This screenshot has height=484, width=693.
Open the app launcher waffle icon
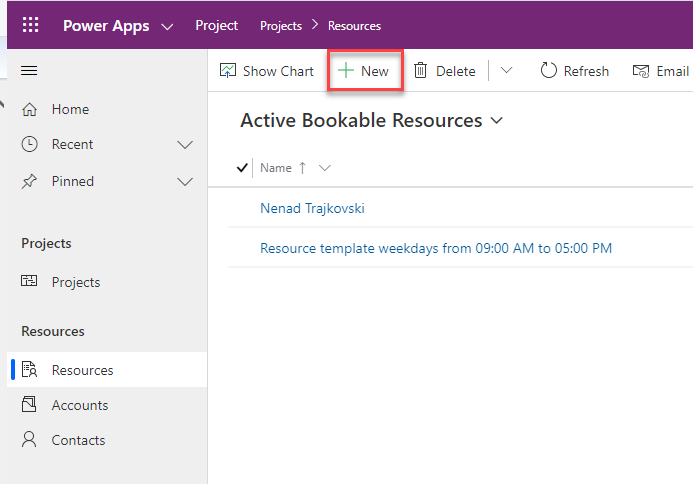click(30, 25)
